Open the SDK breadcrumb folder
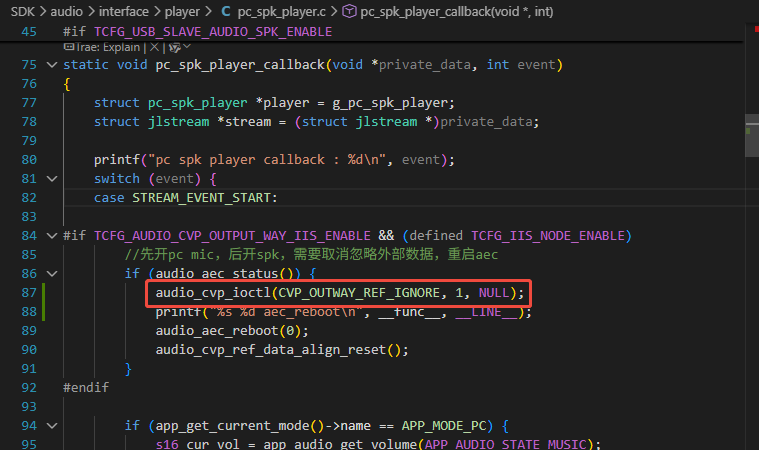Screen dimensions: 759x450 pos(23,11)
